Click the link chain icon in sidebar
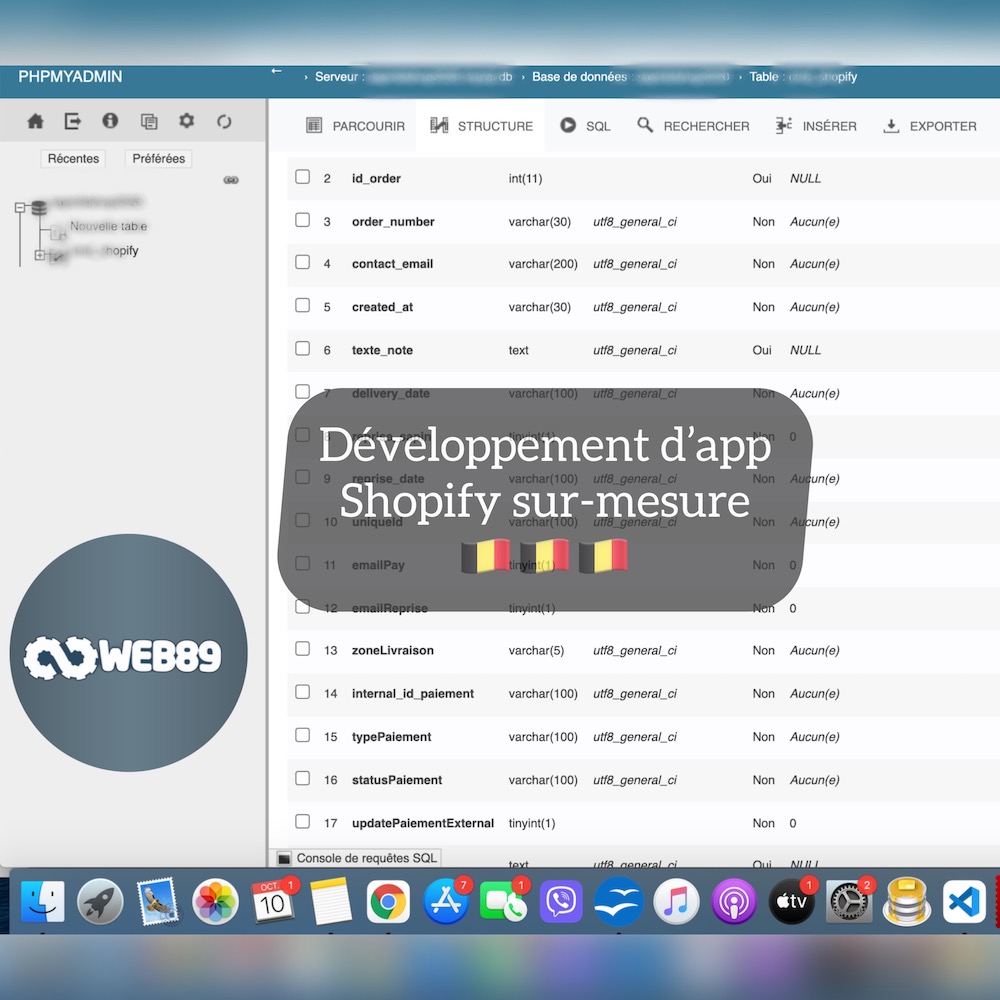The width and height of the screenshot is (1000, 1000). click(231, 180)
